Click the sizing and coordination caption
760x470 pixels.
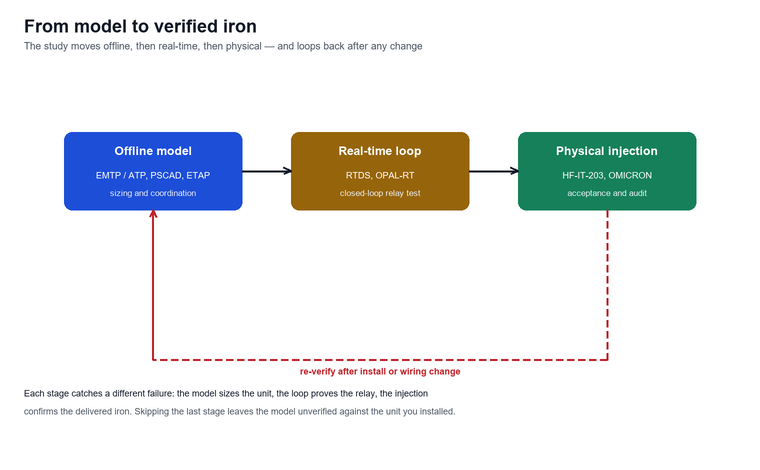pos(153,193)
